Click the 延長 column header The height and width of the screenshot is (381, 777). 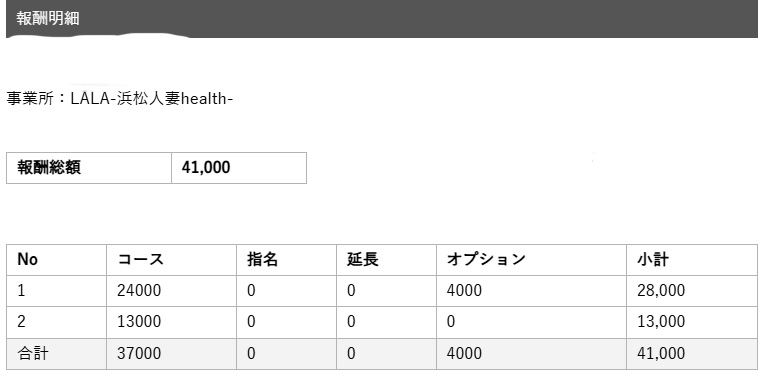tap(387, 260)
